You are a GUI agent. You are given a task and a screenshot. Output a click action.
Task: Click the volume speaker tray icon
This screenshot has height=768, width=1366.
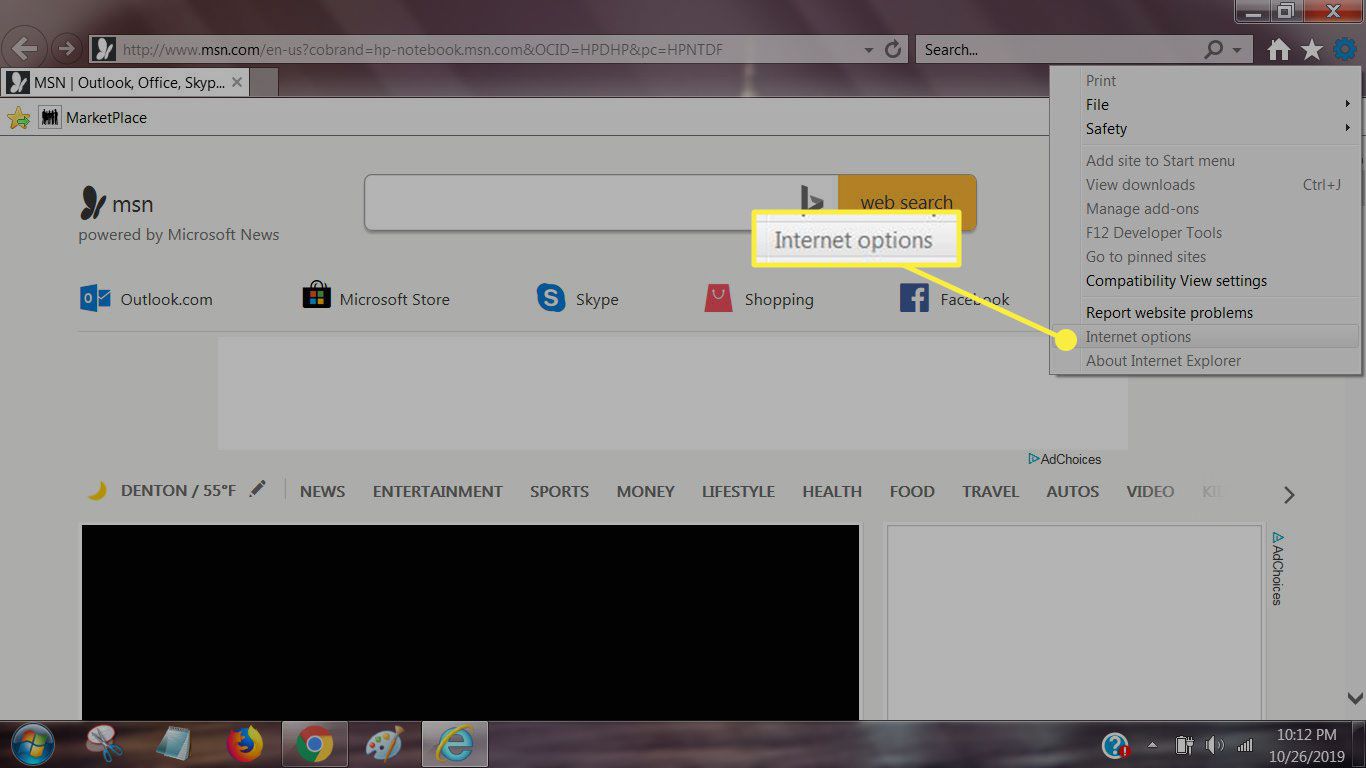tap(1215, 746)
